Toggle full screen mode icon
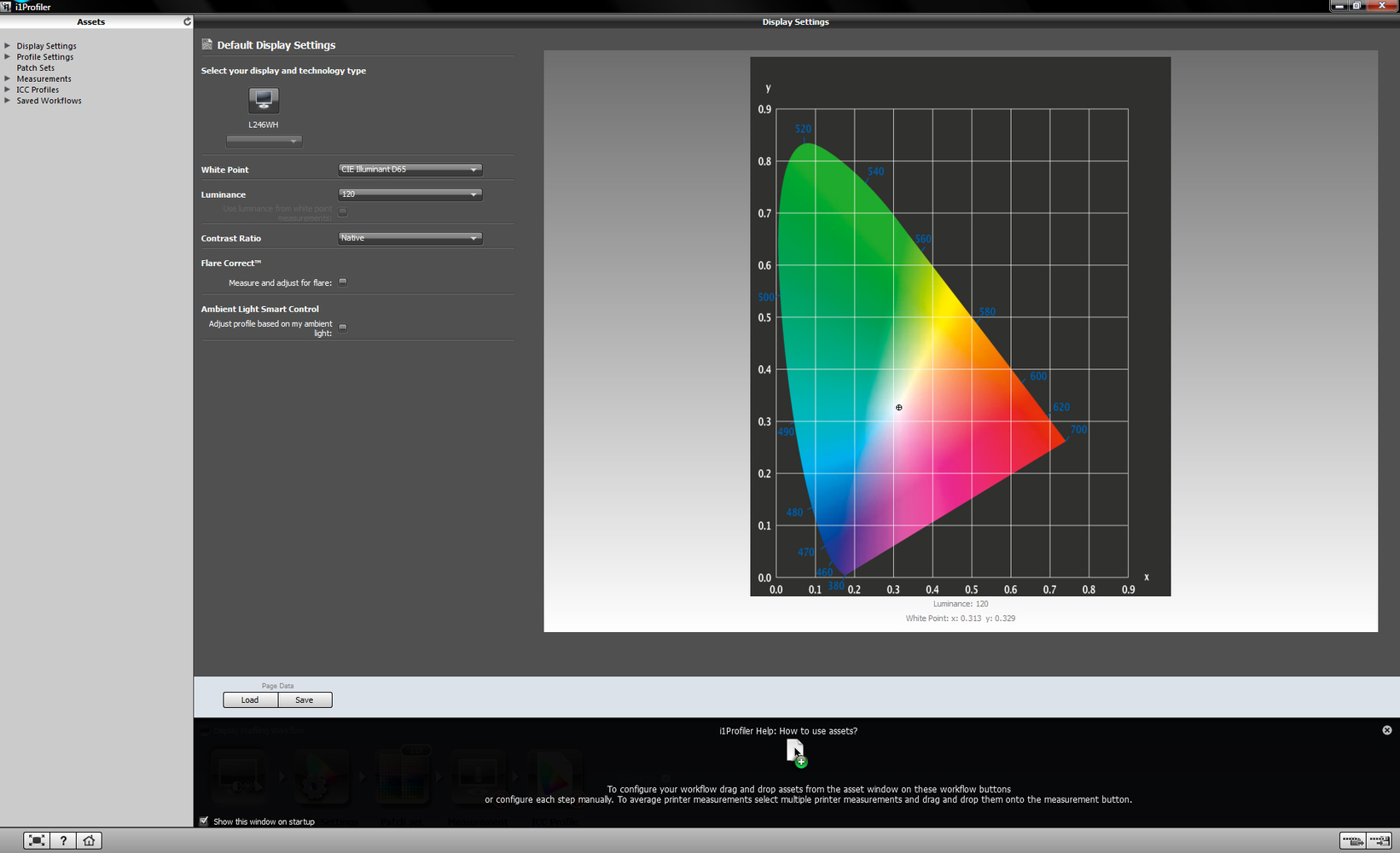This screenshot has width=1400, height=853. (37, 840)
